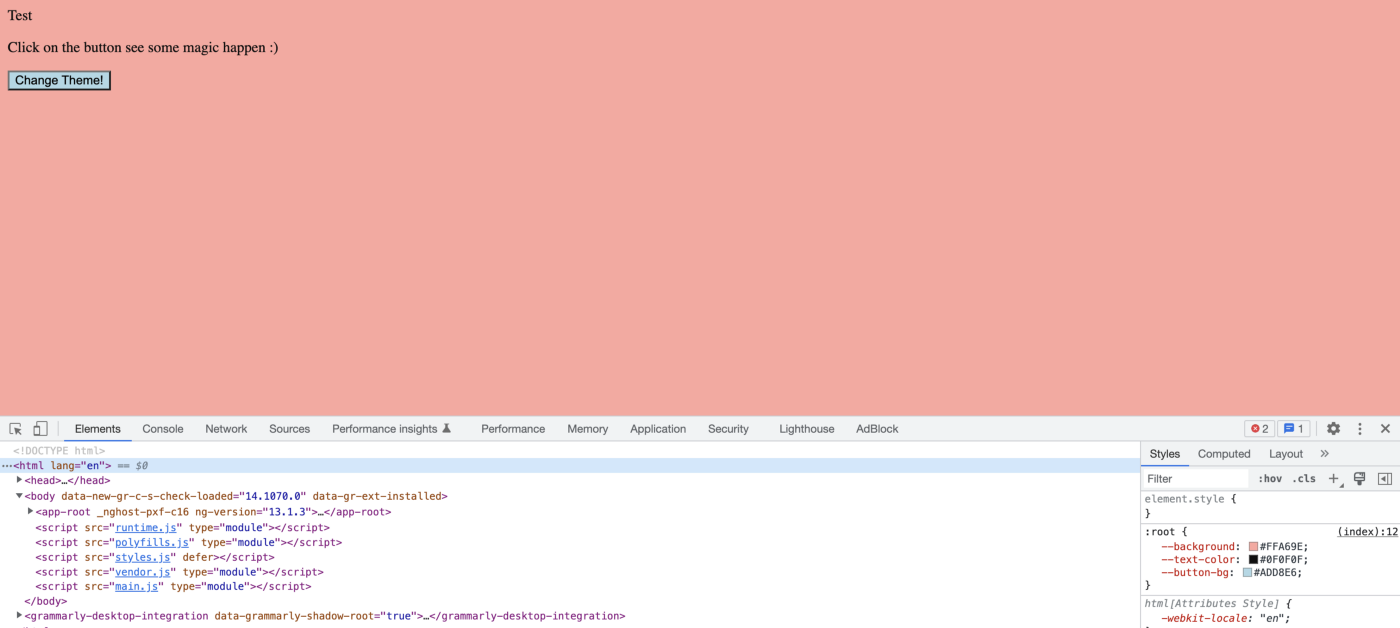Open the vendor.js script link
This screenshot has width=1400, height=628.
143,572
